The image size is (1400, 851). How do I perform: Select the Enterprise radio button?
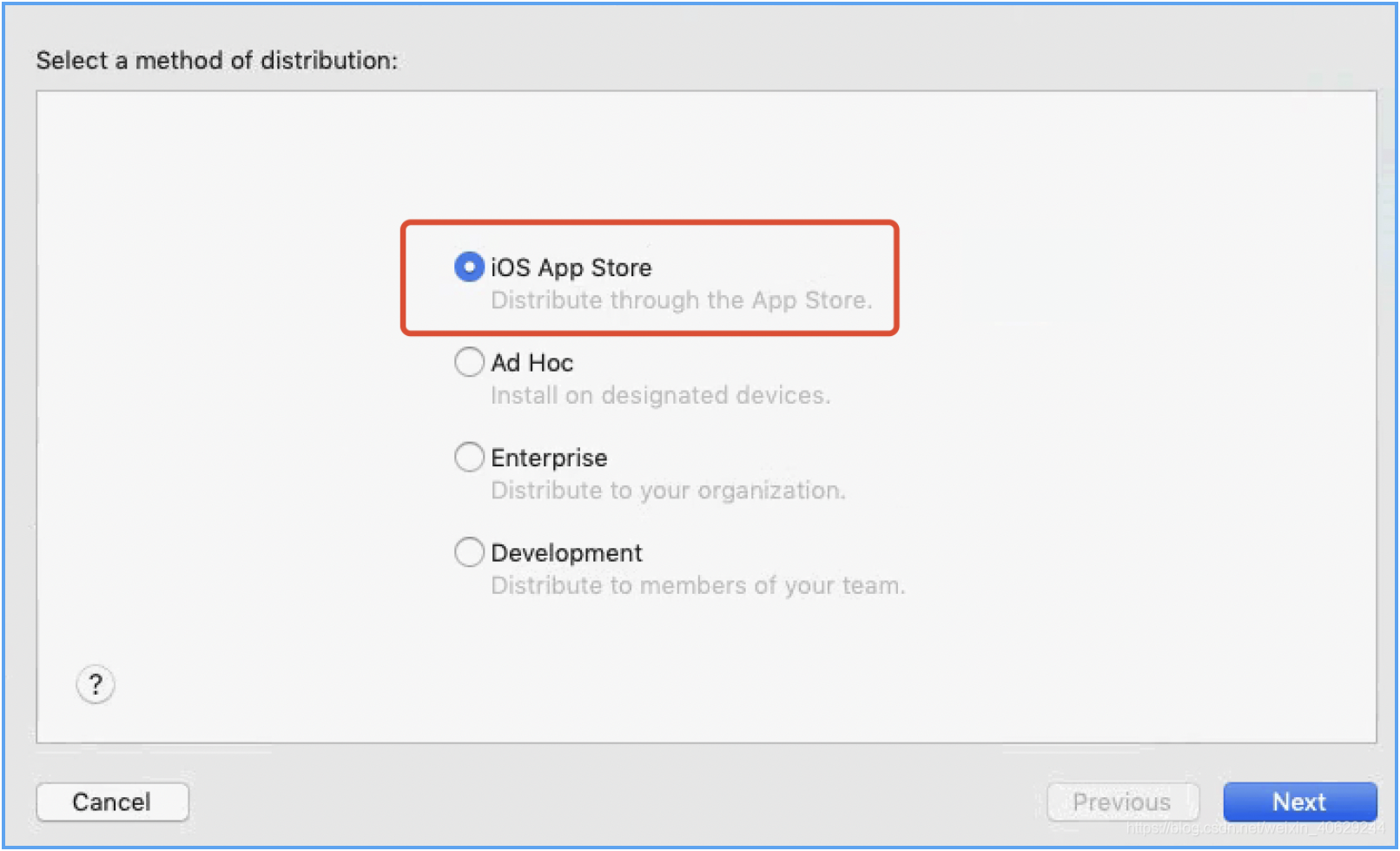(x=469, y=457)
